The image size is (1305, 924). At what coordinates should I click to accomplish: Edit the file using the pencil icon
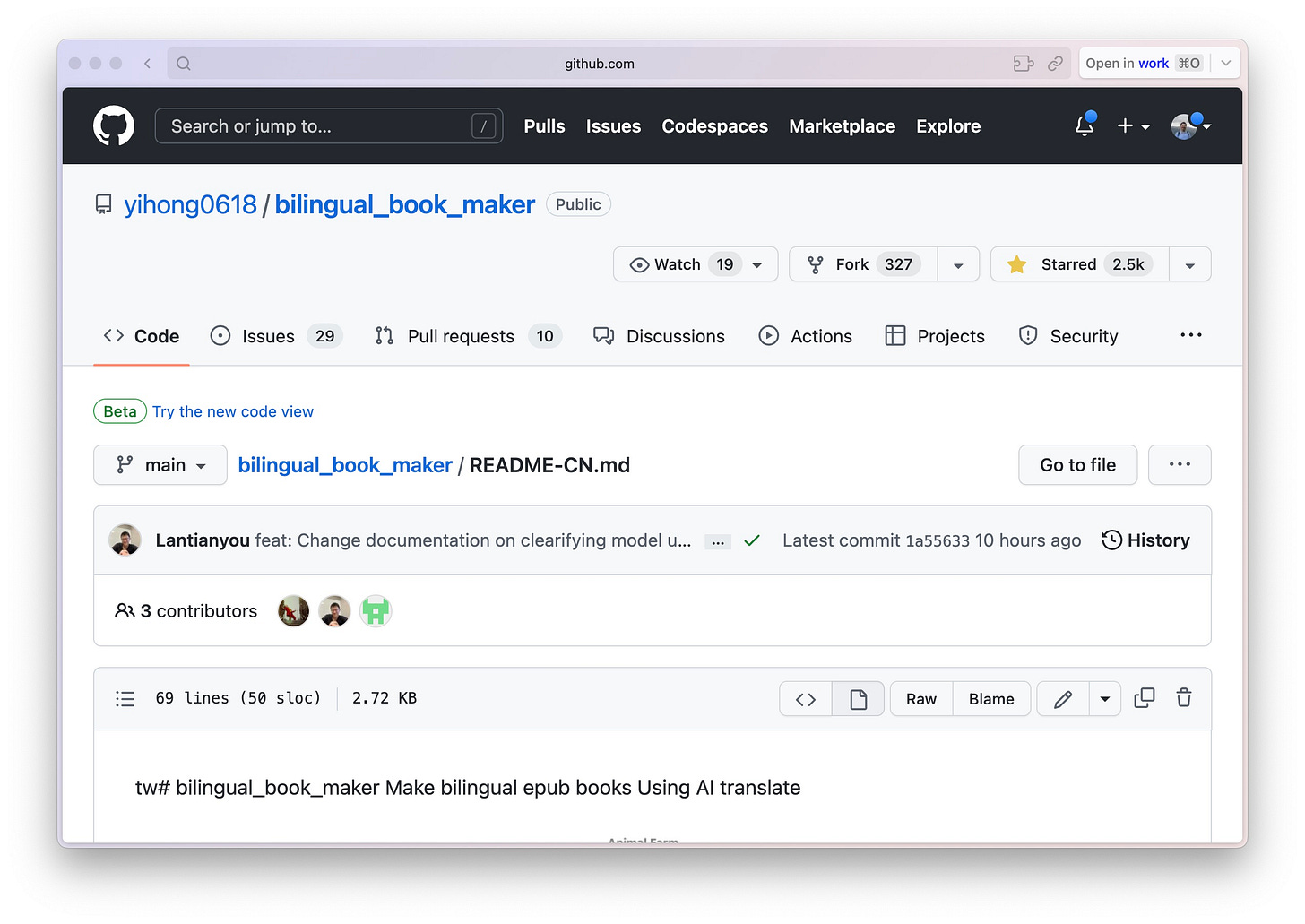(1062, 698)
